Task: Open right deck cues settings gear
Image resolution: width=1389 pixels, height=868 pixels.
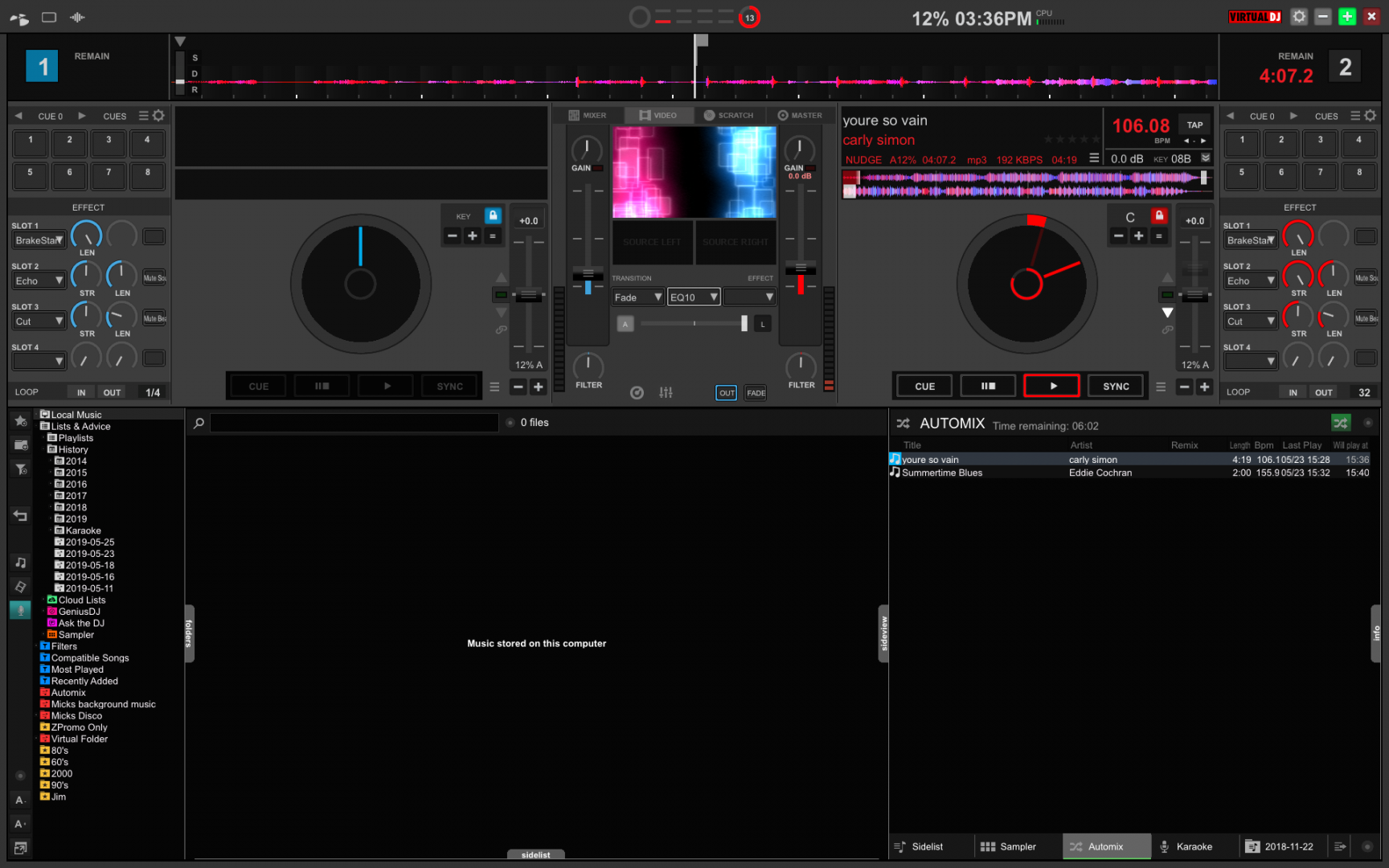Action: coord(1371,116)
